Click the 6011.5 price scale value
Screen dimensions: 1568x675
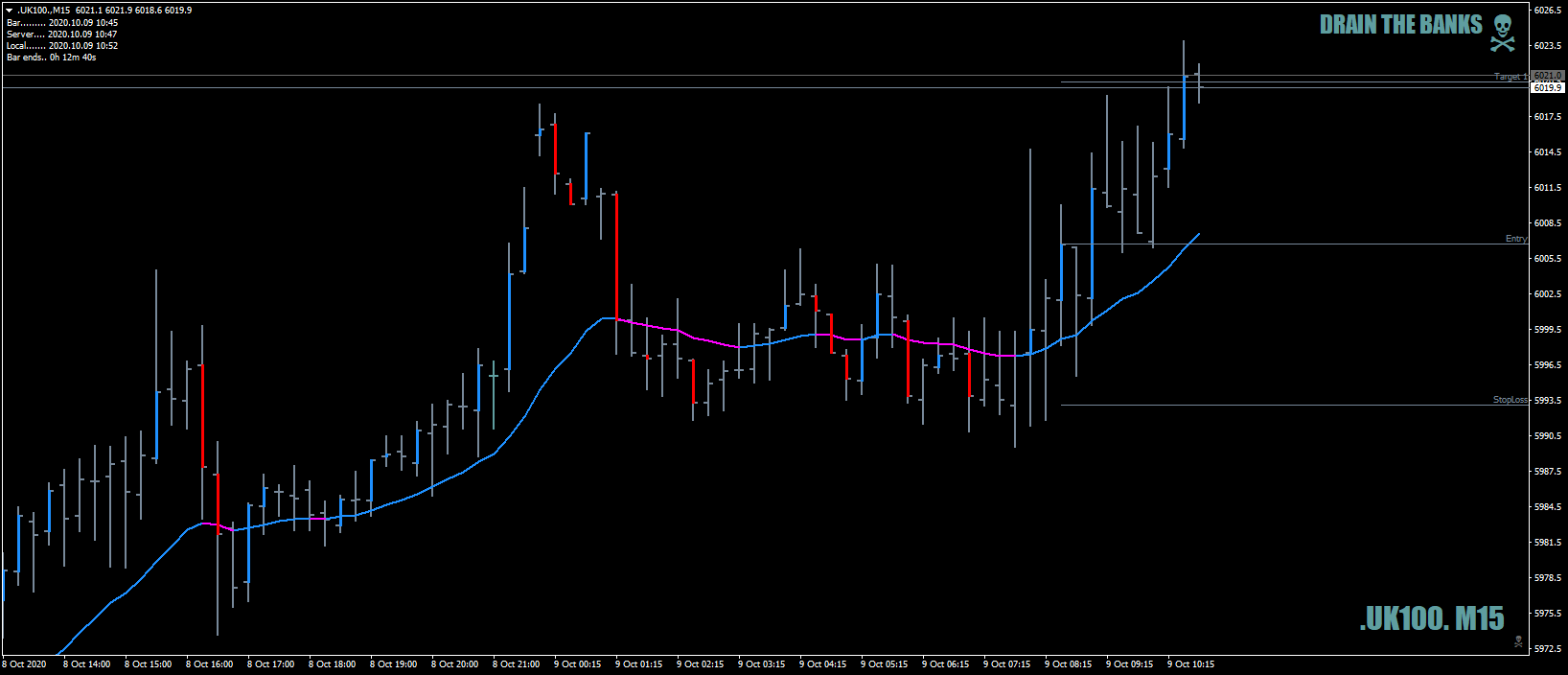(1547, 187)
